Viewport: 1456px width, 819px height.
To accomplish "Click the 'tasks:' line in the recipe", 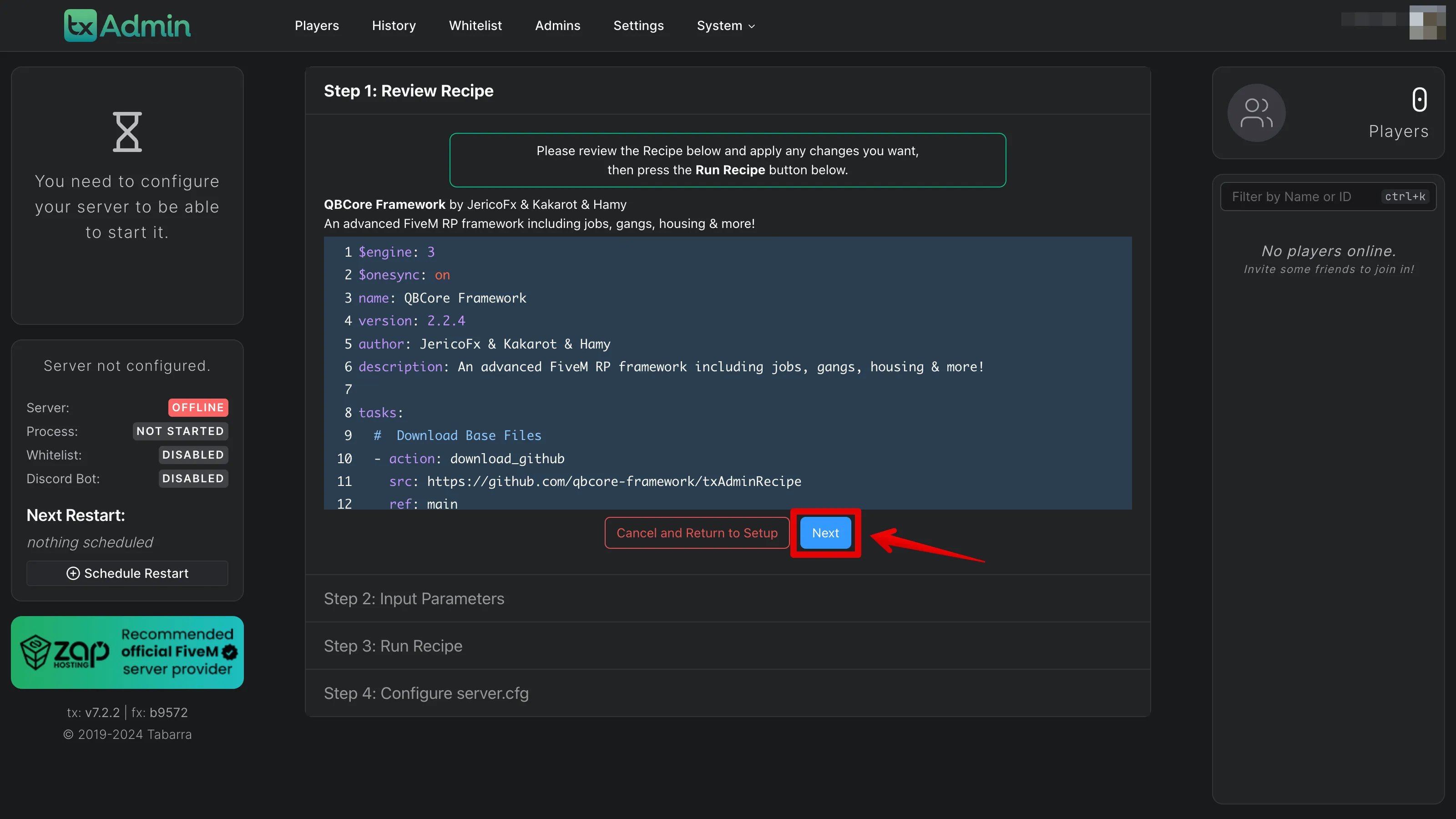I will [x=381, y=413].
